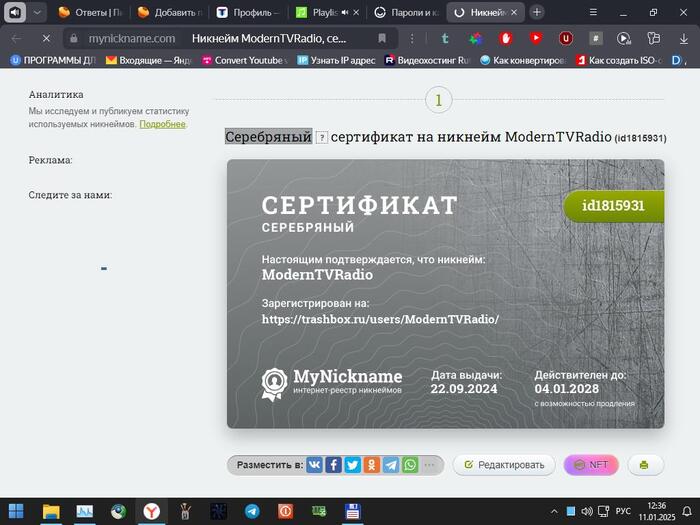This screenshot has height=525, width=700.
Task: Click the site lock security icon
Action: click(x=74, y=39)
